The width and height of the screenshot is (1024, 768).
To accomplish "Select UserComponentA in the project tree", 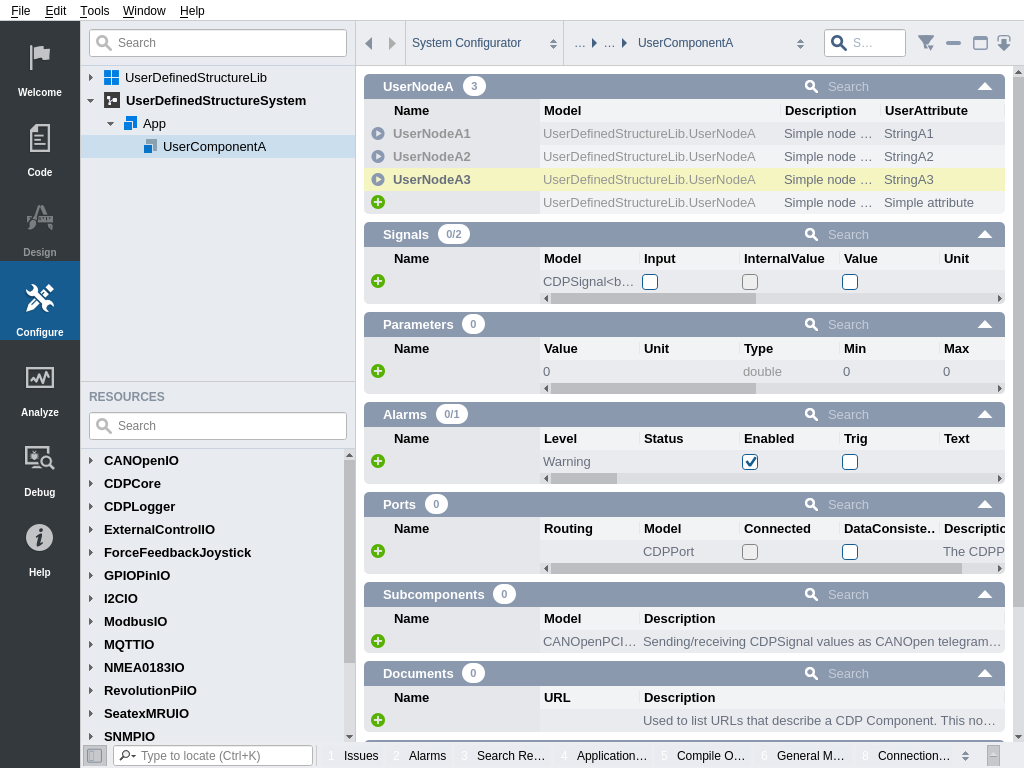I will click(x=214, y=146).
